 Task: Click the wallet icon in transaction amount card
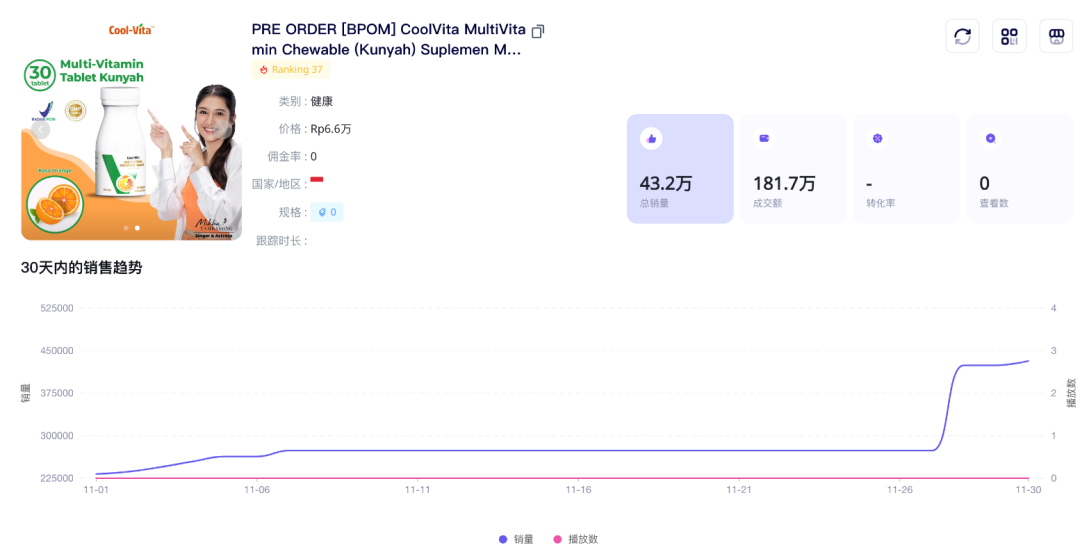click(764, 139)
